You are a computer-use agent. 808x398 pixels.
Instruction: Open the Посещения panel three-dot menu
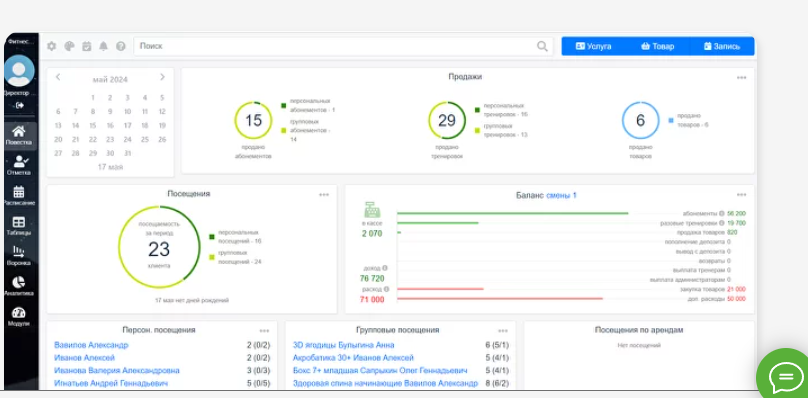click(324, 195)
